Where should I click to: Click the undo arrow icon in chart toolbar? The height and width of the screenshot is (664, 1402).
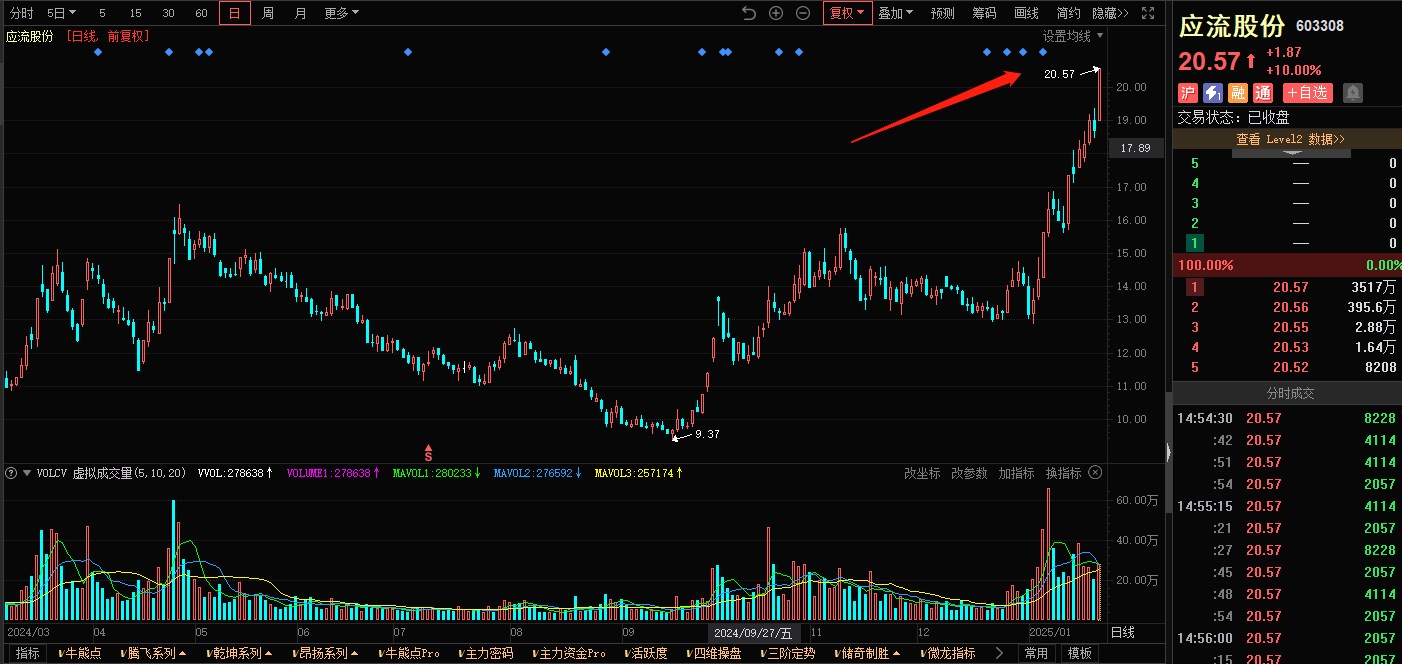click(x=749, y=13)
